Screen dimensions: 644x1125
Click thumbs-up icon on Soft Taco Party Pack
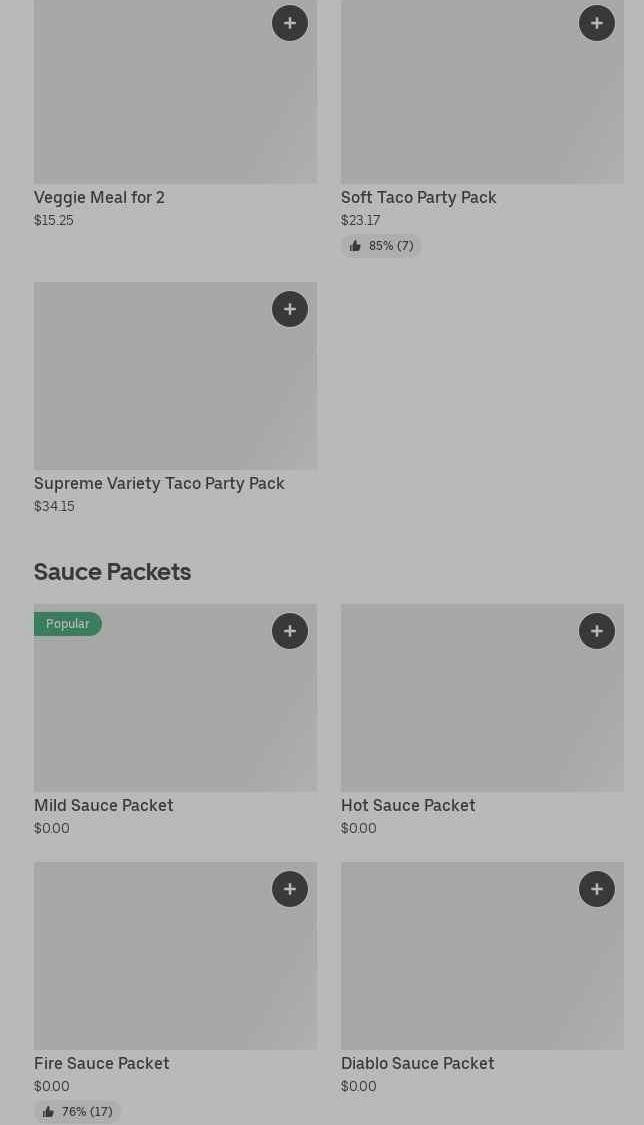pyautogui.click(x=355, y=246)
